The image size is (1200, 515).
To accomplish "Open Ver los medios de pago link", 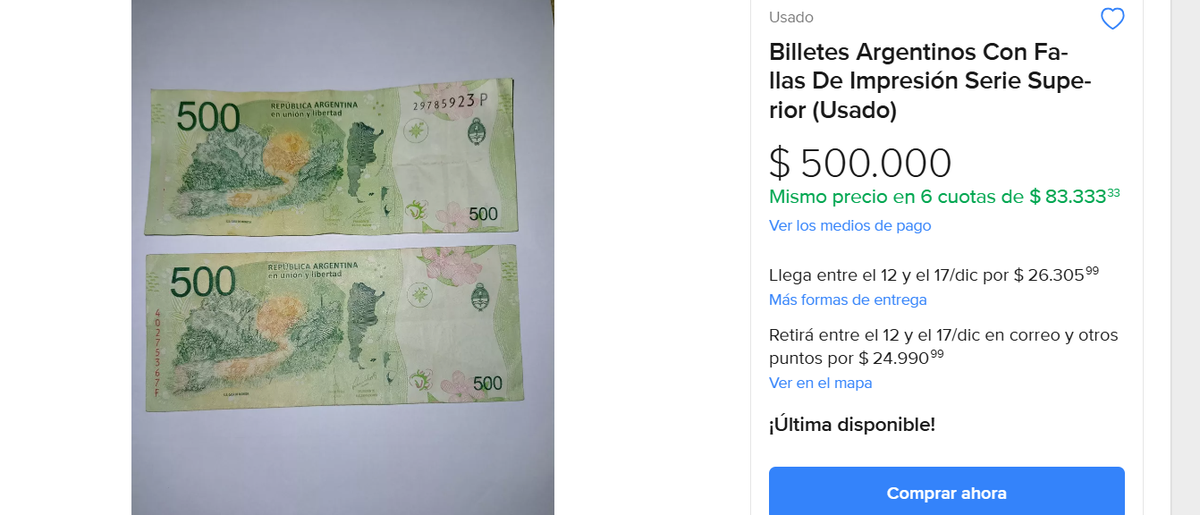I will pos(850,226).
